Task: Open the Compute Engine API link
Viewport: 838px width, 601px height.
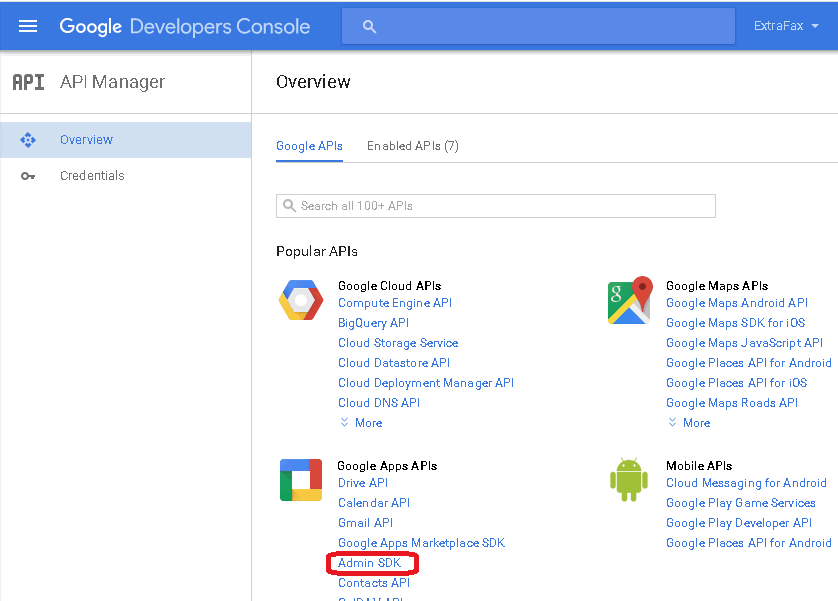Action: click(x=395, y=303)
